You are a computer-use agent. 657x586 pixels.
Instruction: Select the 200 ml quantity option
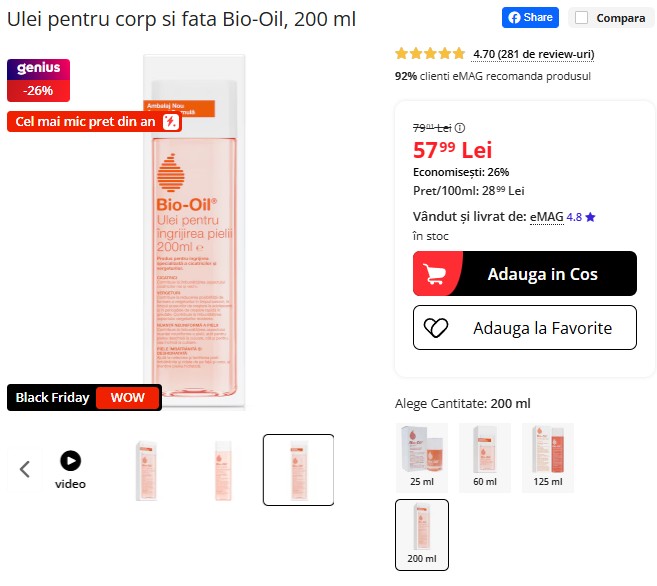point(422,534)
